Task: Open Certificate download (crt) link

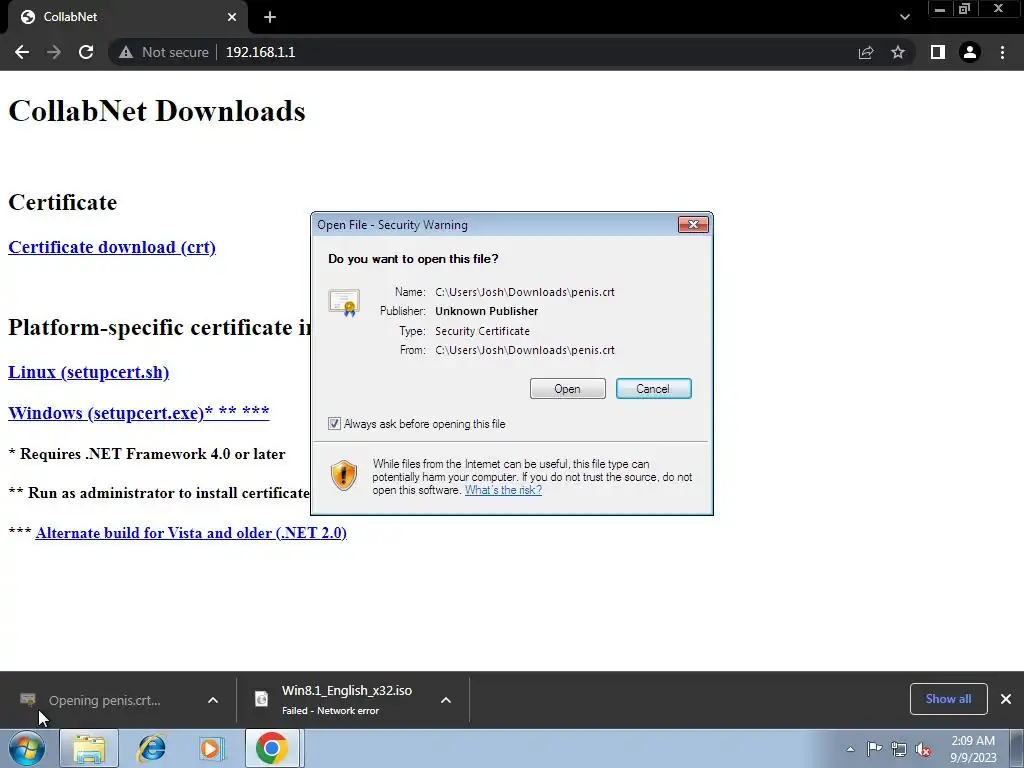Action: click(112, 248)
